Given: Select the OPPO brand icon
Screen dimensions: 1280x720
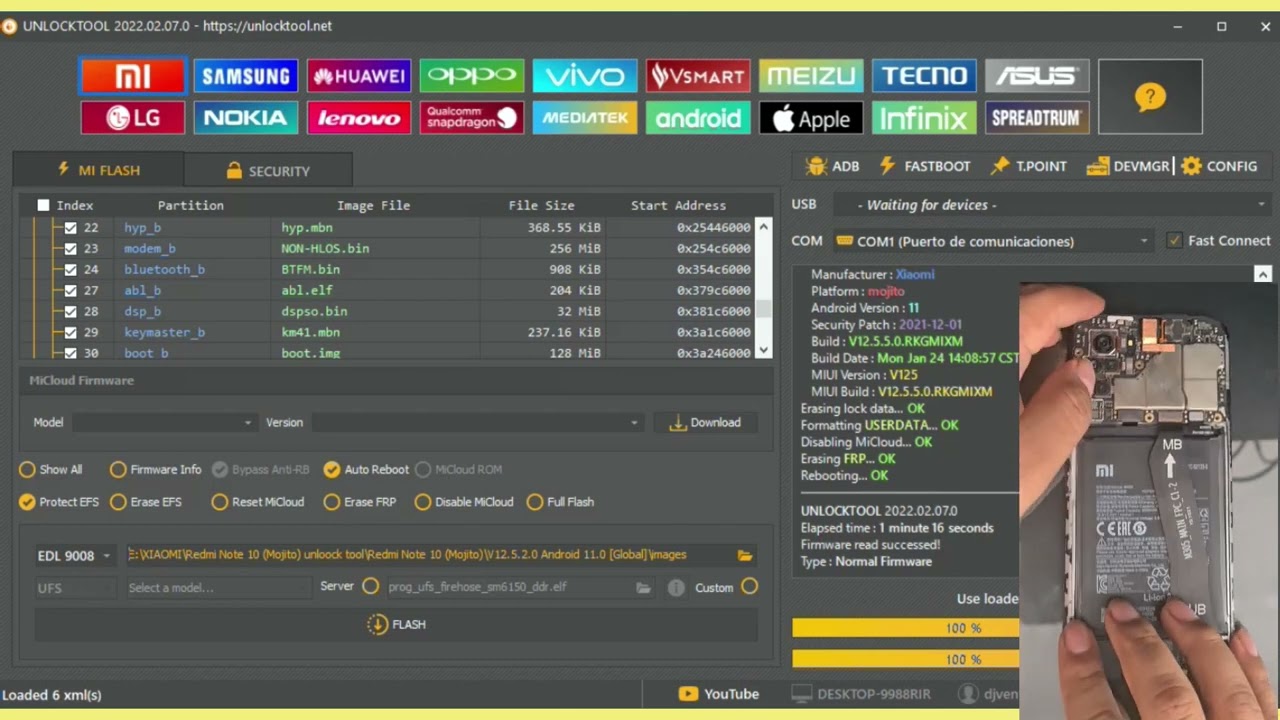Looking at the screenshot, I should tap(472, 76).
